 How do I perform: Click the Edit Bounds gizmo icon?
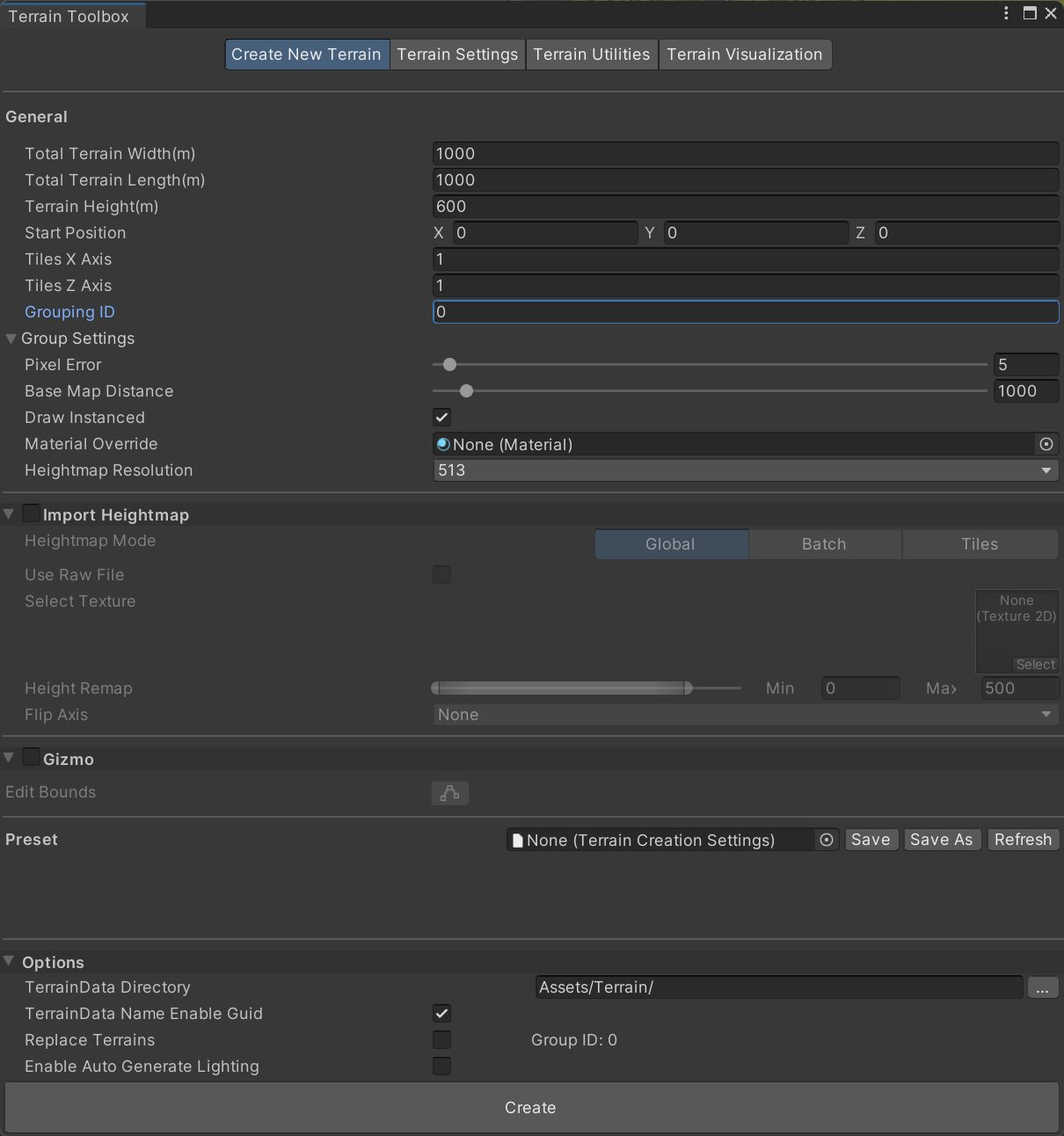tap(449, 793)
